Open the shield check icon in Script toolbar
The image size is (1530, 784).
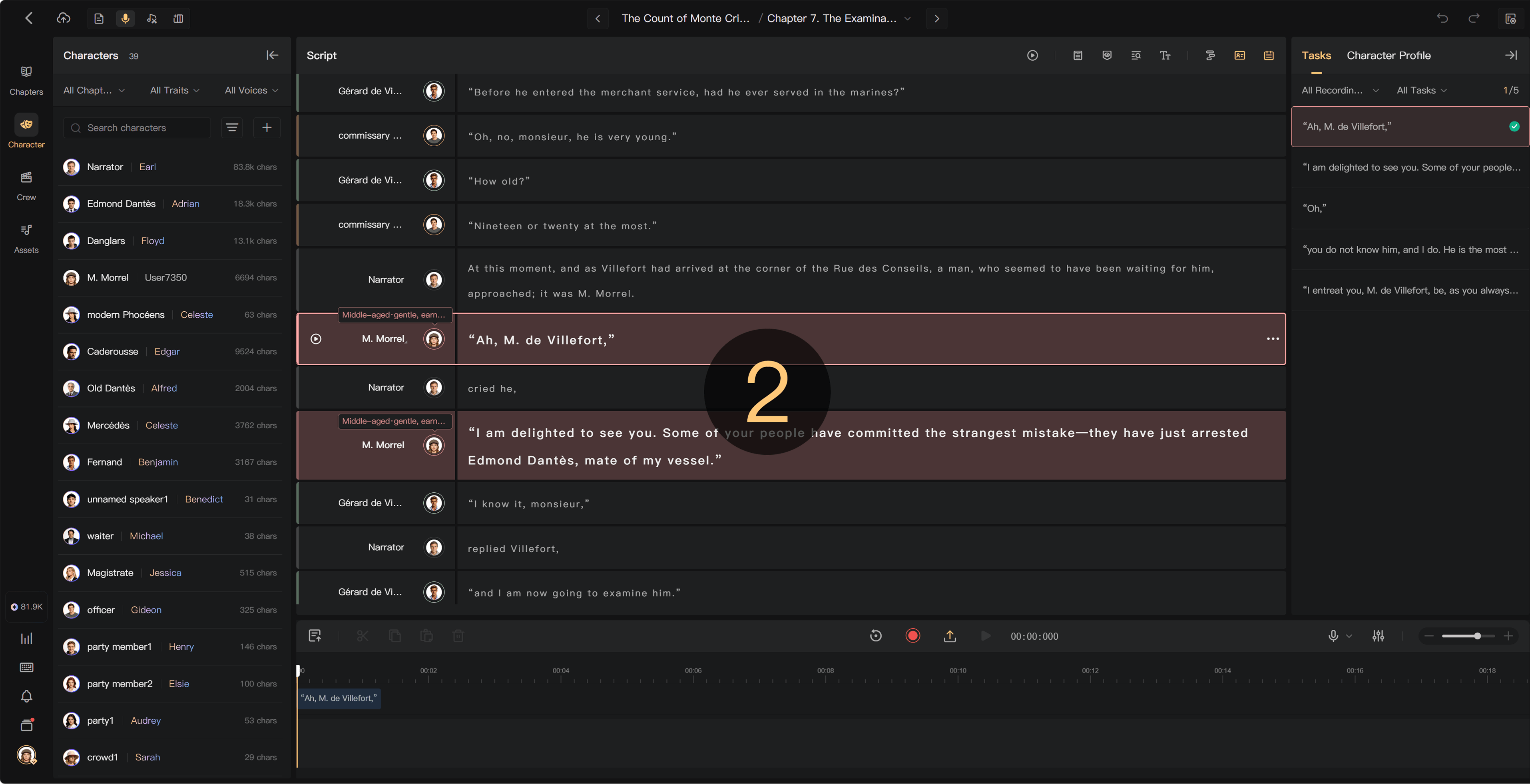point(1107,55)
